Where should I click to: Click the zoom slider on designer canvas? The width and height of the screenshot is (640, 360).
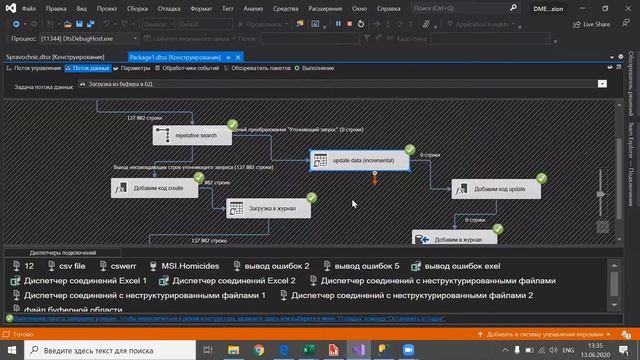pos(600,194)
